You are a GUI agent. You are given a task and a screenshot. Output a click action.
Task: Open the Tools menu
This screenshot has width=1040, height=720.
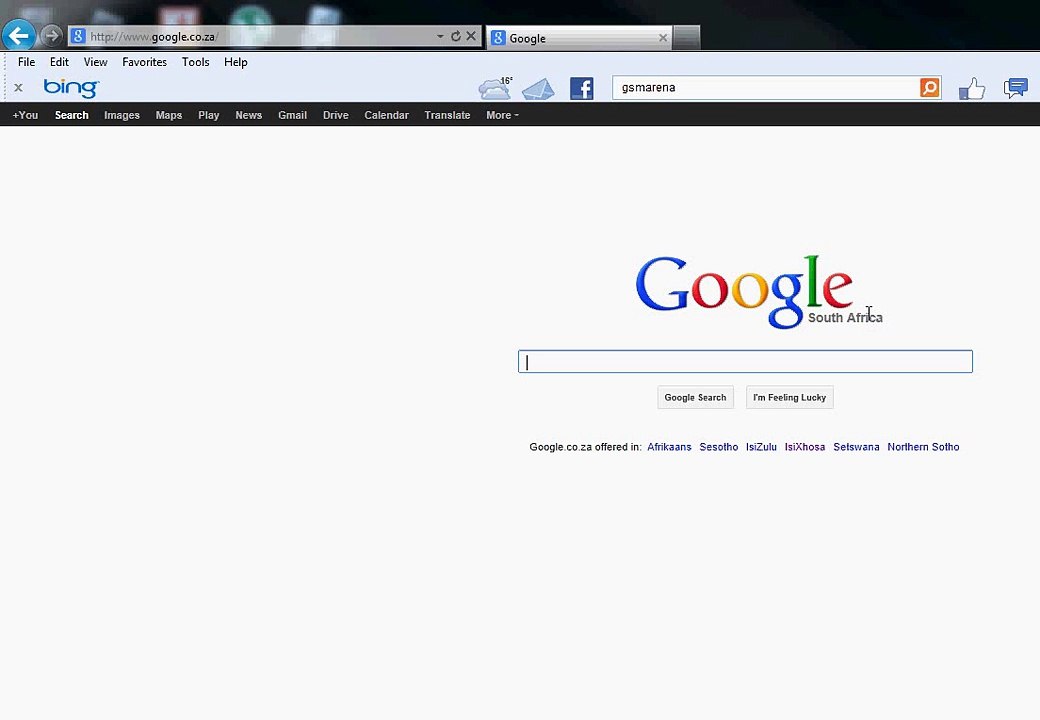[196, 62]
